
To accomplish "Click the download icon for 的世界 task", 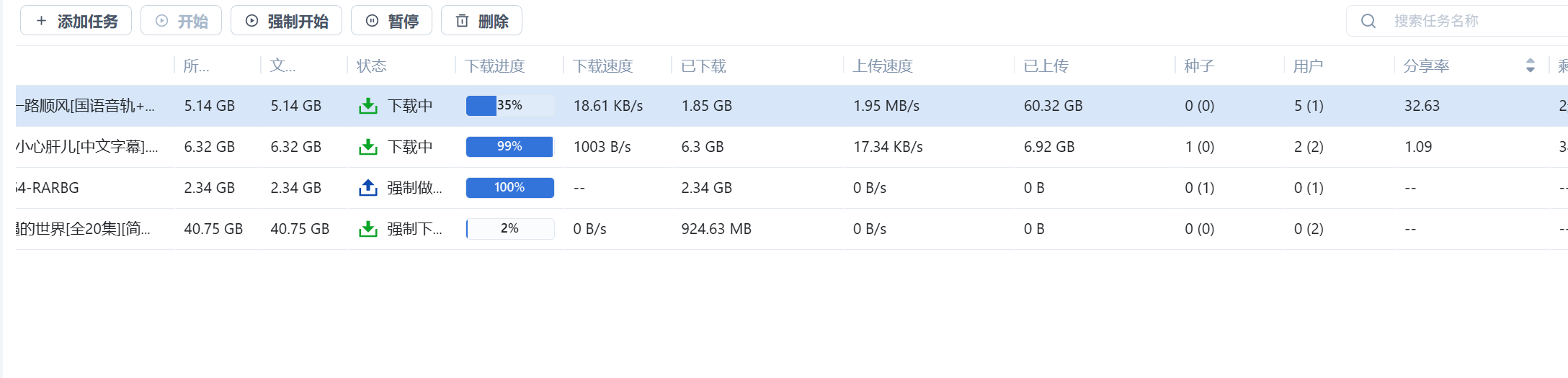I will point(368,229).
